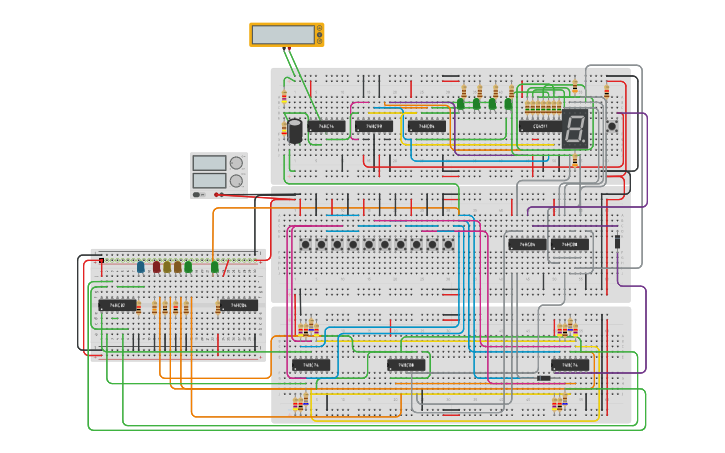Click the bench power supply unit

pos(218,173)
